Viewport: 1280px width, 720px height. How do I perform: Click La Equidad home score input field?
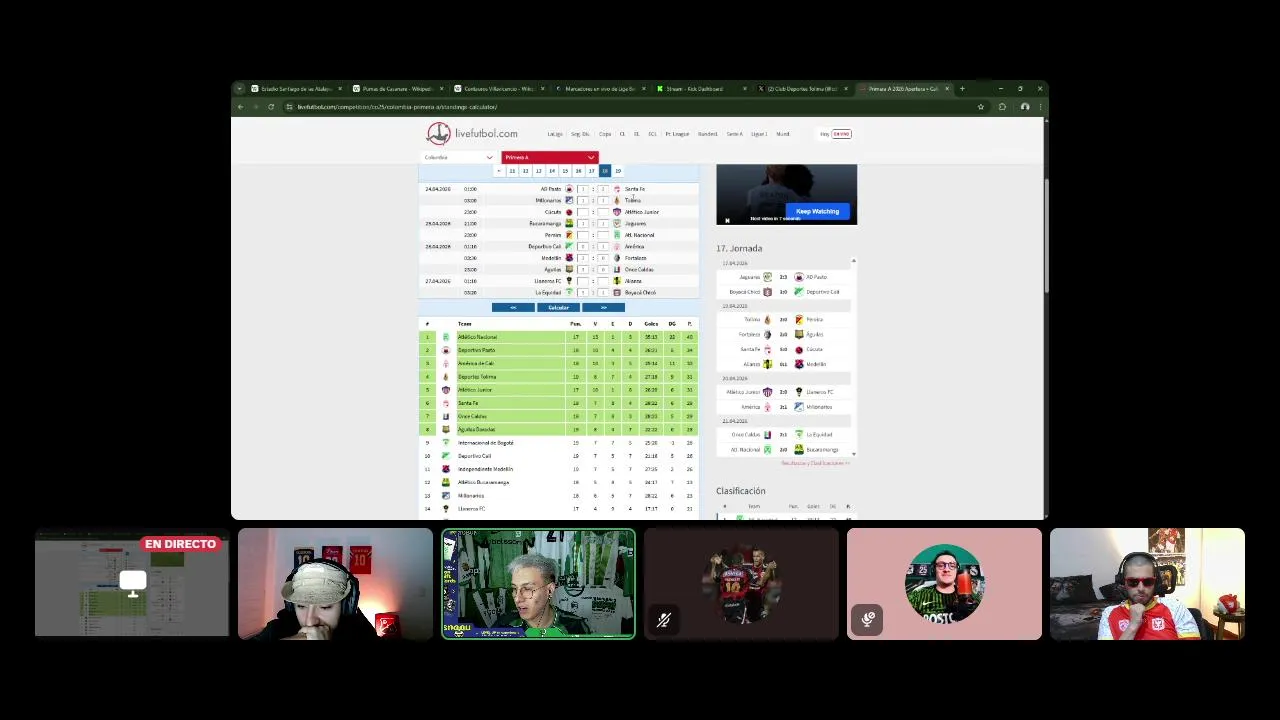tap(583, 292)
